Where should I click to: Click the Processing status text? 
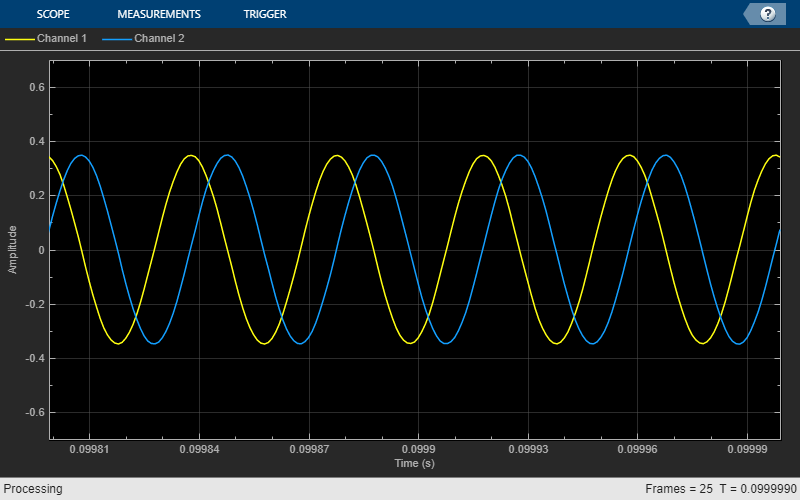pyautogui.click(x=33, y=489)
